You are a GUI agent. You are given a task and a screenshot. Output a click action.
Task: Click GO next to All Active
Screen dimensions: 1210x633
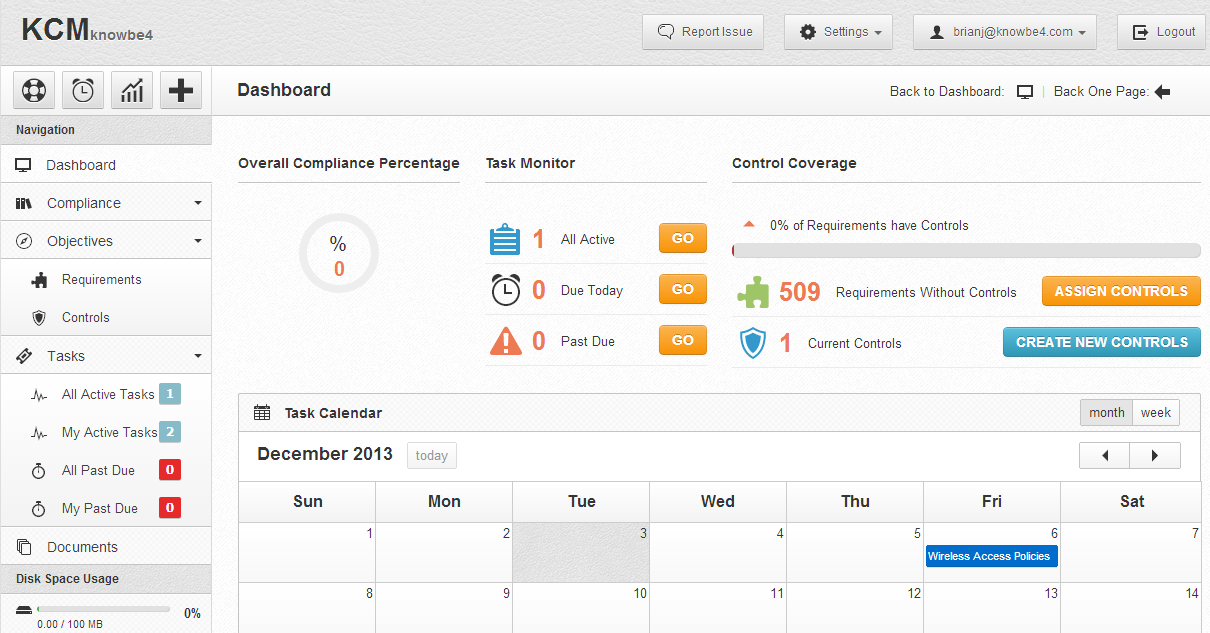coord(682,238)
